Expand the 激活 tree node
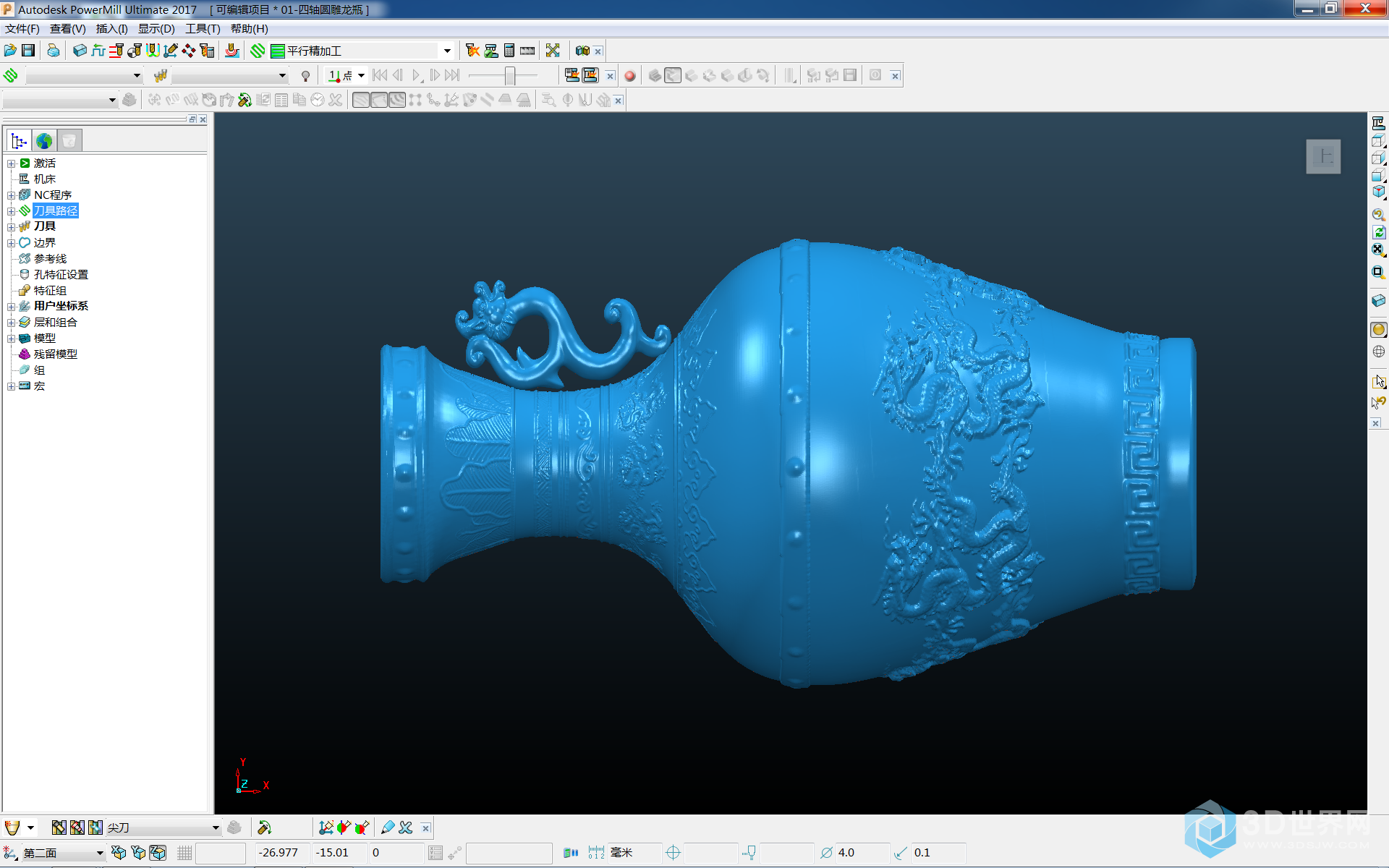The image size is (1389, 868). coord(12,163)
